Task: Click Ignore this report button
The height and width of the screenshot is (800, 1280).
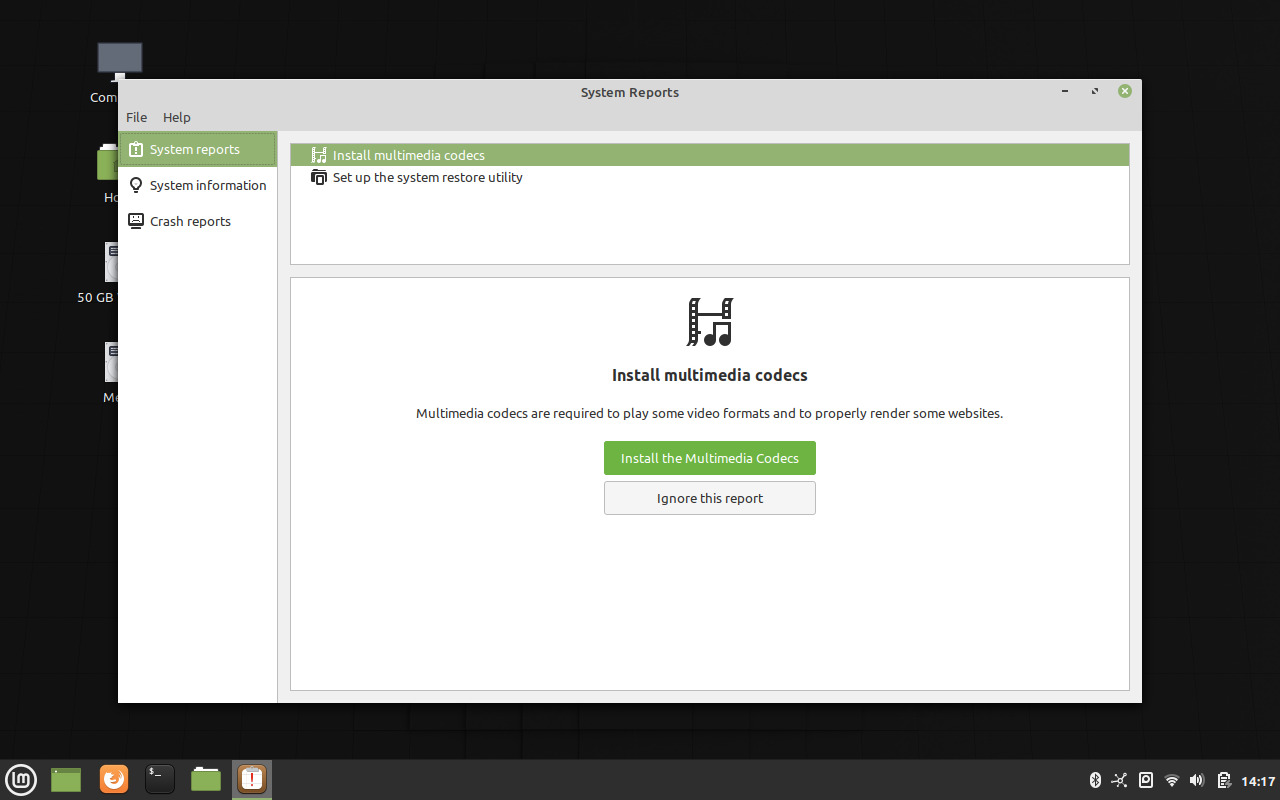Action: (710, 498)
